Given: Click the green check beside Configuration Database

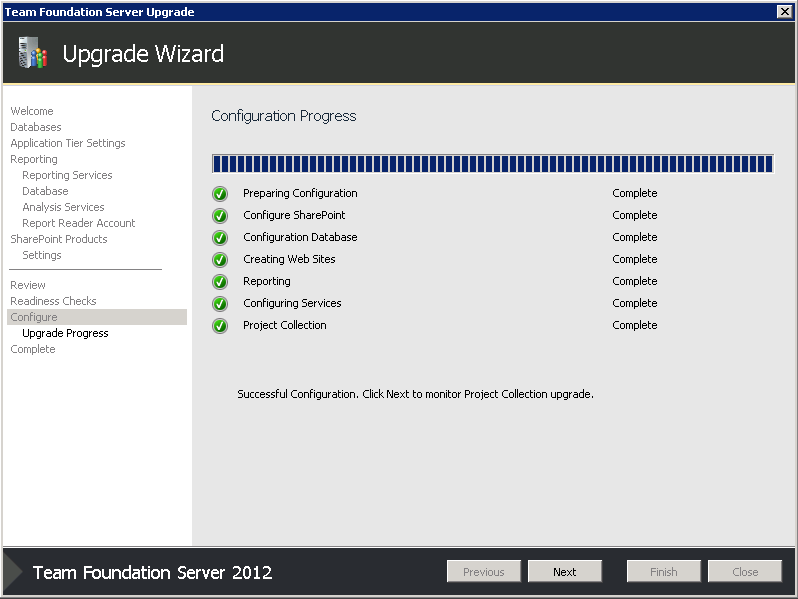Looking at the screenshot, I should (x=220, y=238).
